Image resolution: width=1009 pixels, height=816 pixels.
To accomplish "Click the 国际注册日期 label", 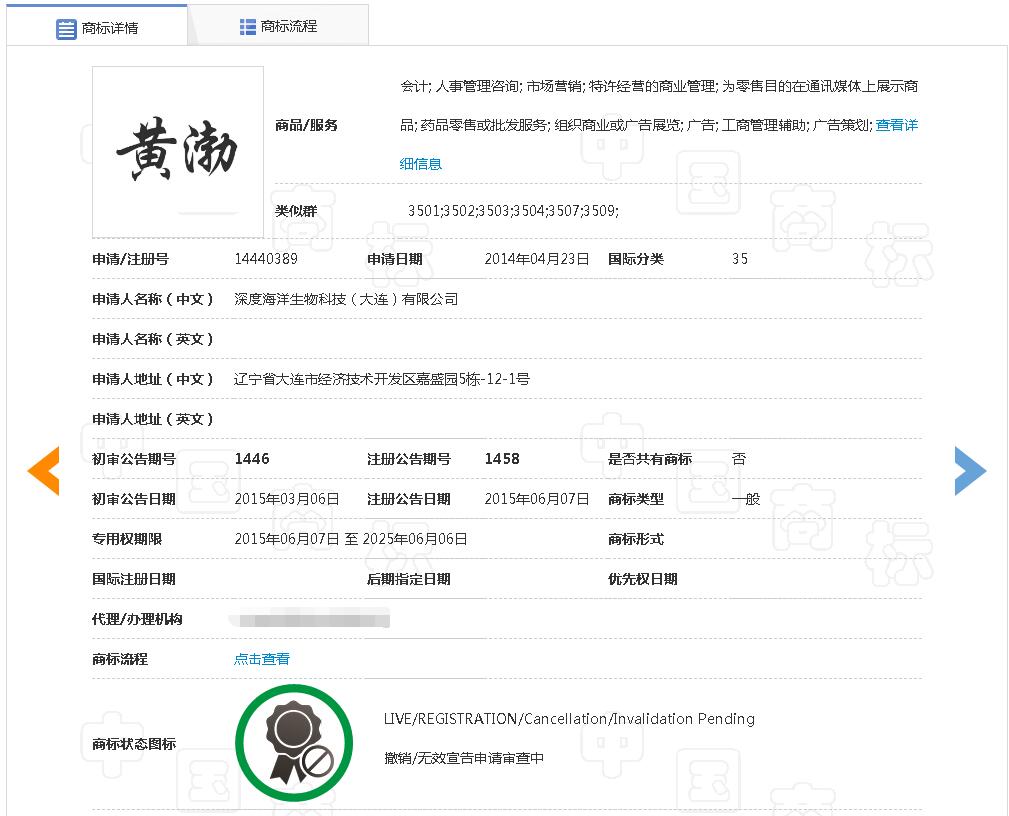I will coord(134,579).
